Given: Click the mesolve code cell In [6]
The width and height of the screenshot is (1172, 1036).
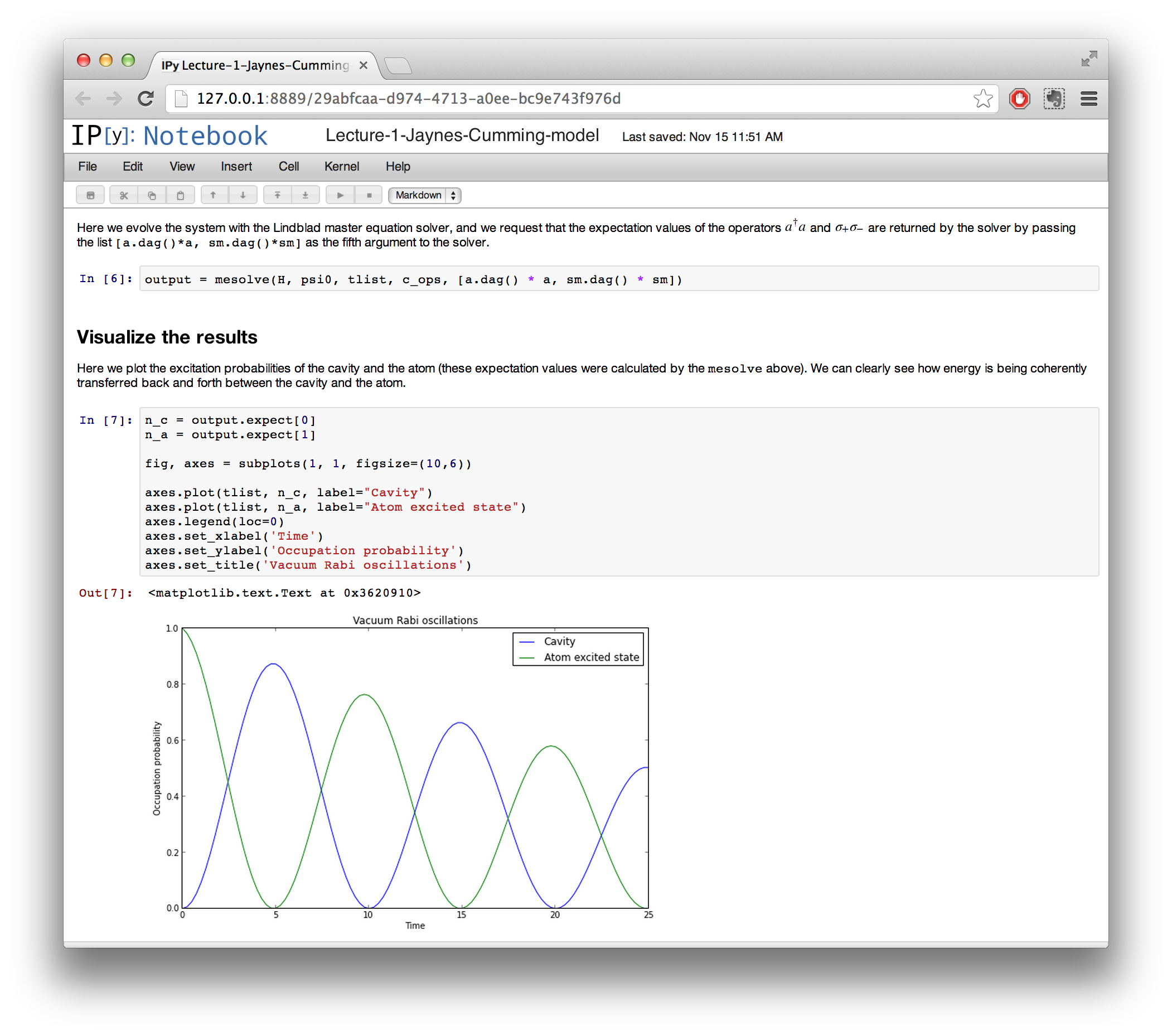Looking at the screenshot, I should [x=618, y=279].
